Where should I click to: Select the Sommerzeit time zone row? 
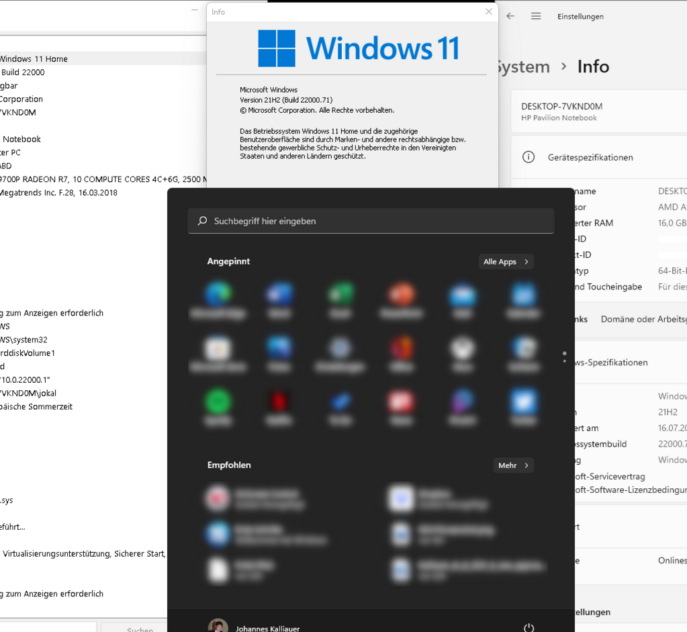36,406
